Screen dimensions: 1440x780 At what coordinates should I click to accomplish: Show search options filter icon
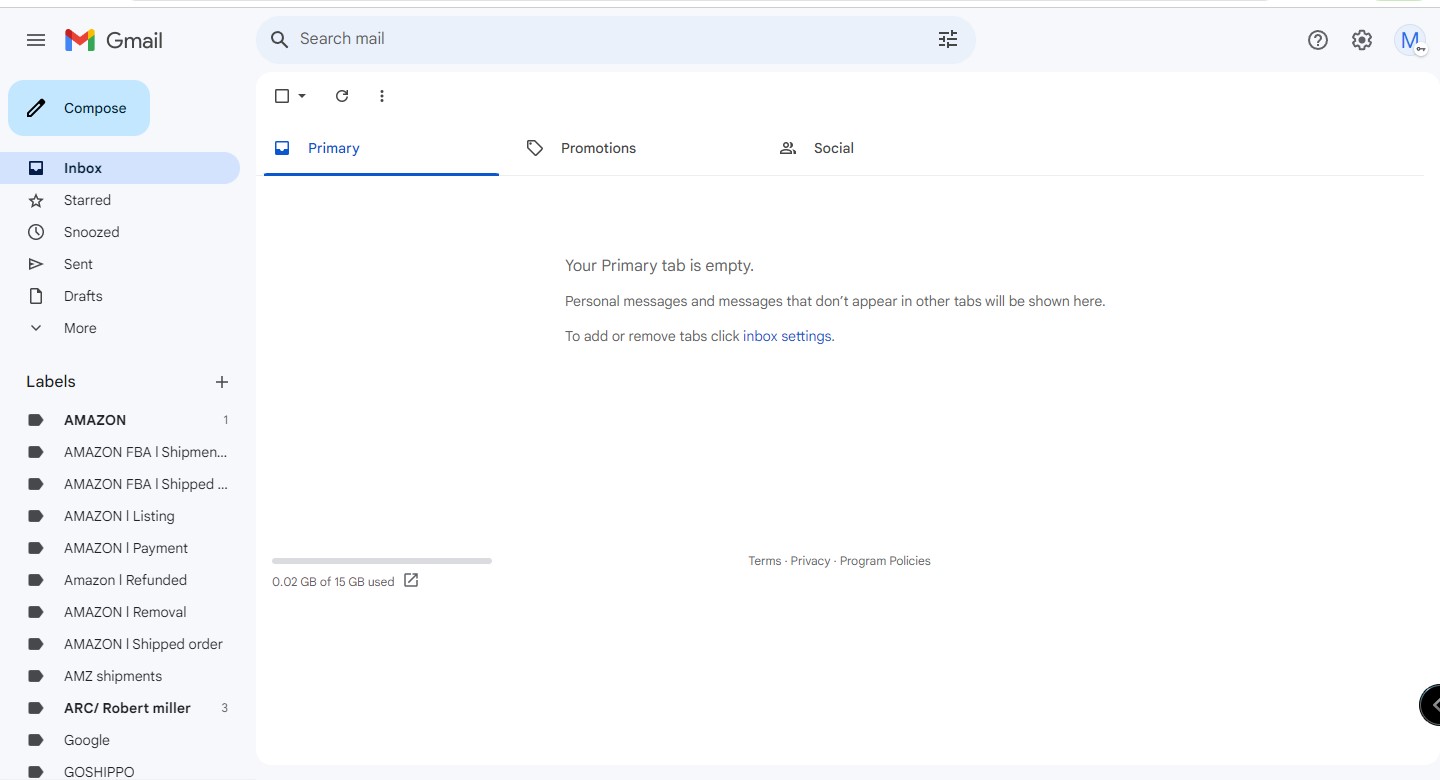pyautogui.click(x=947, y=39)
